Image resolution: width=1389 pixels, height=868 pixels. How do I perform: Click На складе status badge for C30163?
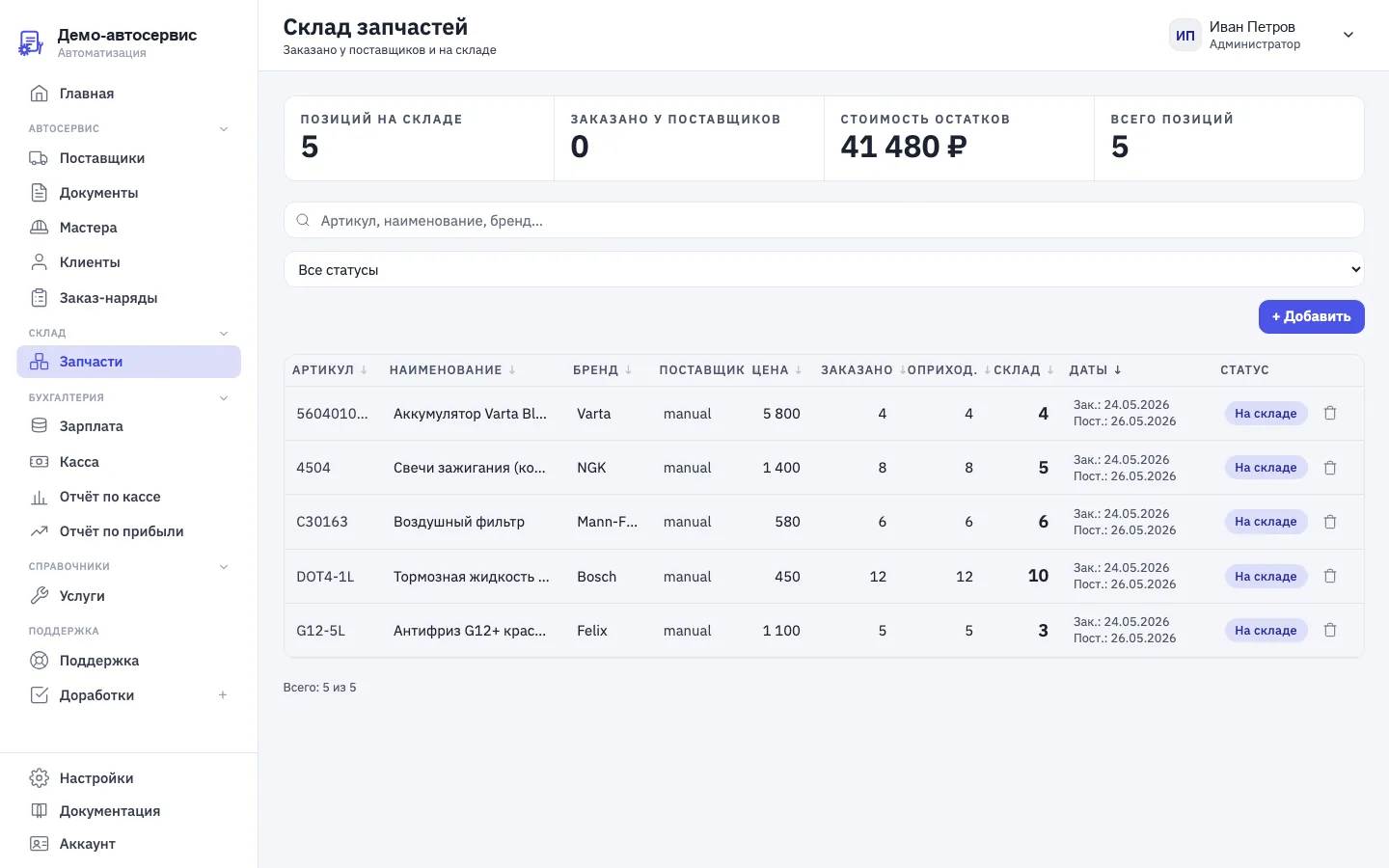click(1266, 522)
